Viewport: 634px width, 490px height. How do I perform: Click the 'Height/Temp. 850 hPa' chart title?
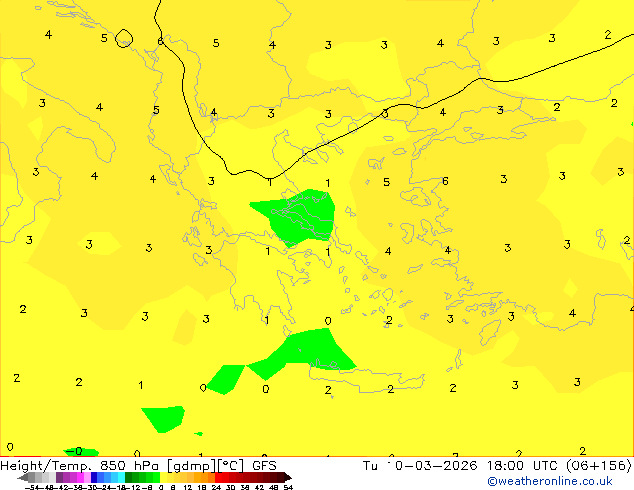click(80, 466)
